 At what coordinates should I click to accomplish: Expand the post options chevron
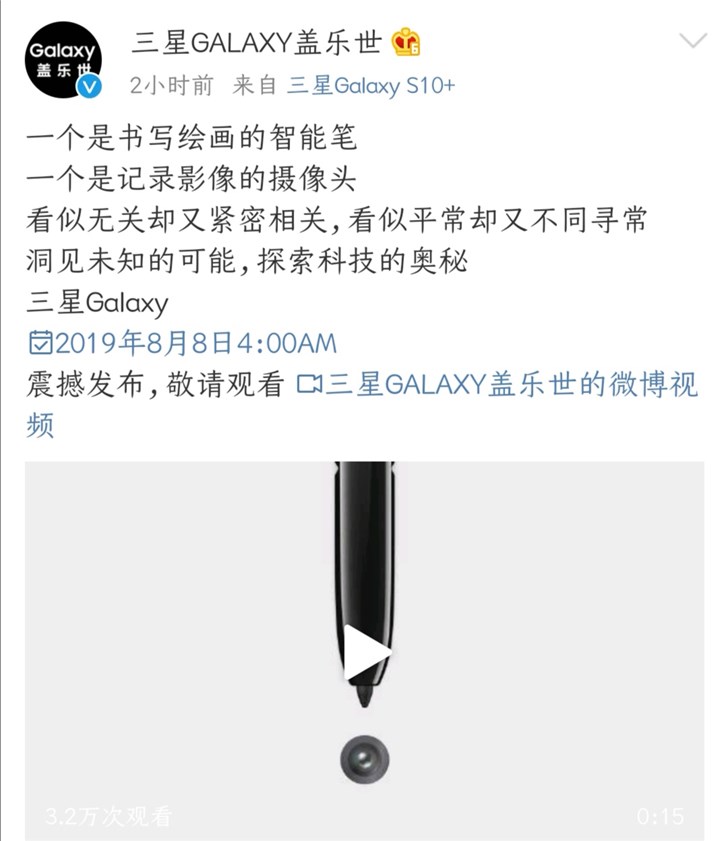click(x=693, y=40)
